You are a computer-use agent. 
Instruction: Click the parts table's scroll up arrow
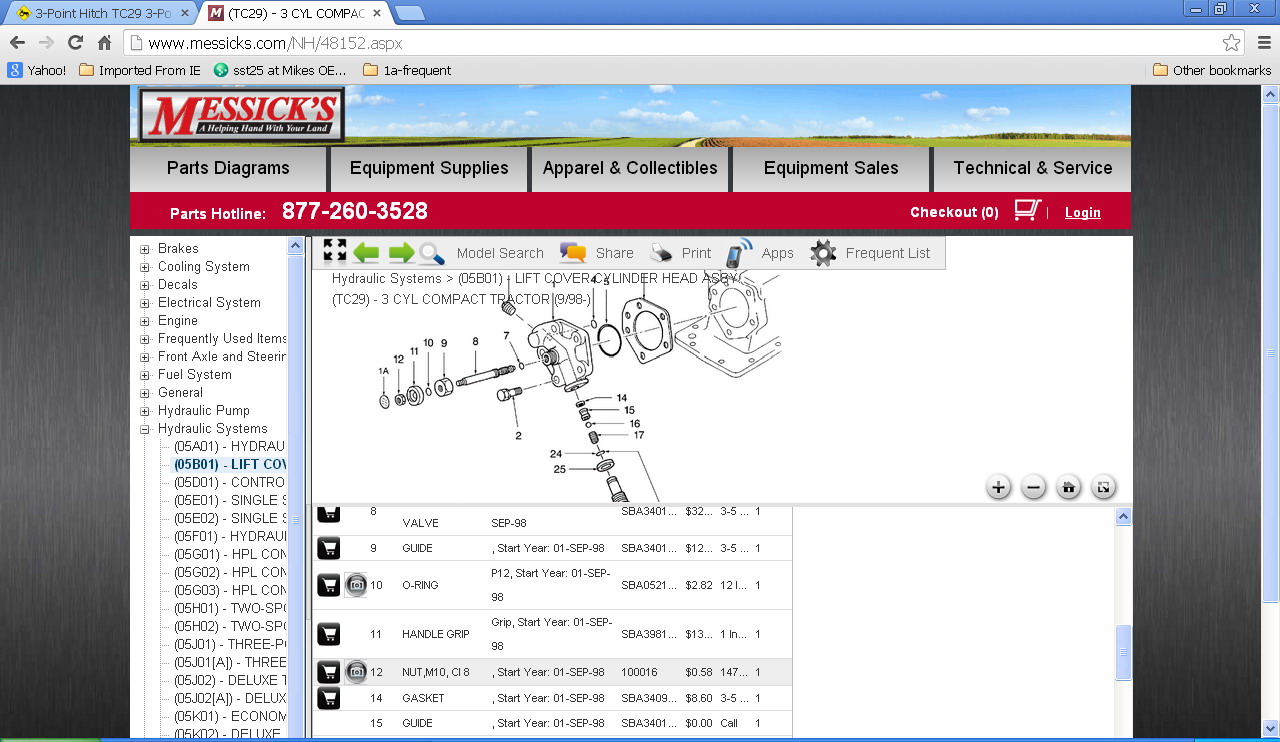tap(1123, 516)
